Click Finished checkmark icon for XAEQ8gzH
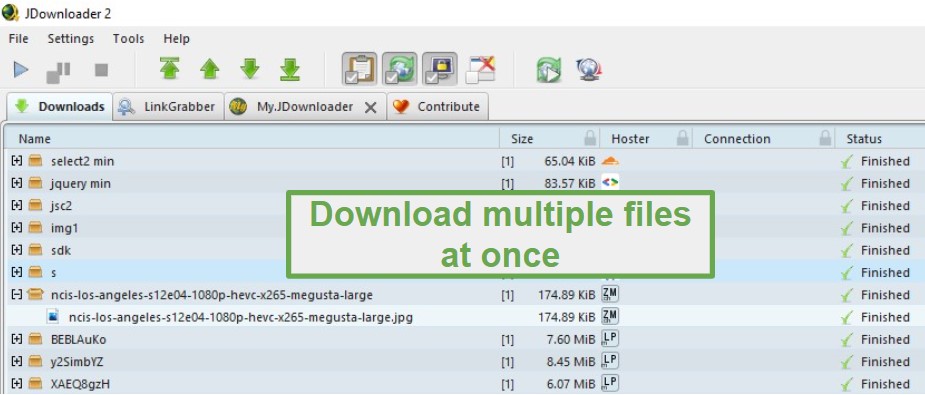925x395 pixels. coord(848,384)
